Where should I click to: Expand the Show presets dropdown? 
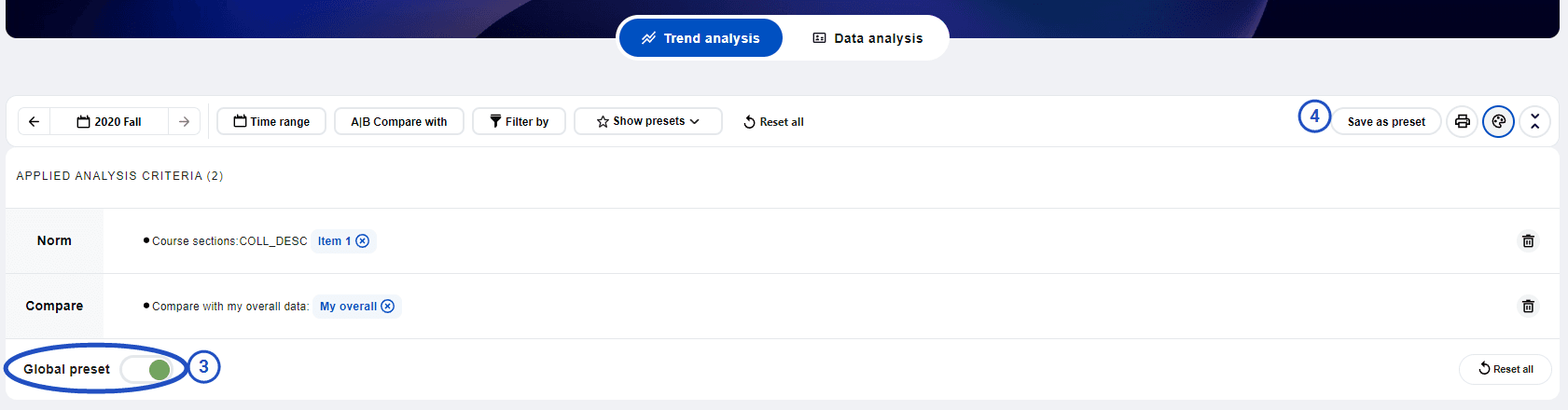click(648, 121)
